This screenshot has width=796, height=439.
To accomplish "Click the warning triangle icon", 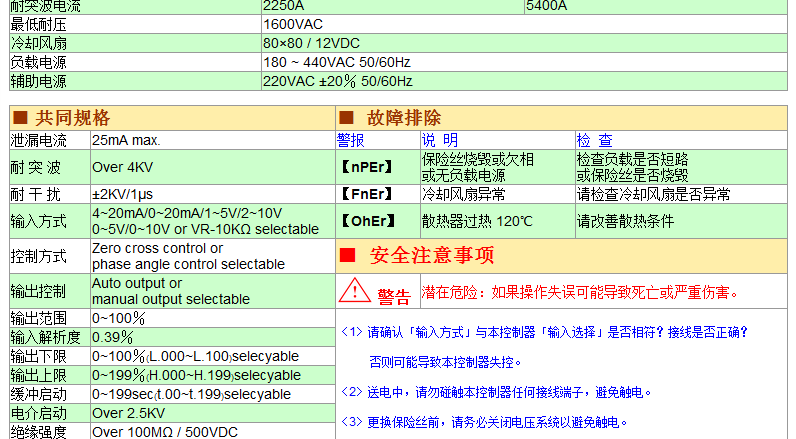I will [353, 291].
